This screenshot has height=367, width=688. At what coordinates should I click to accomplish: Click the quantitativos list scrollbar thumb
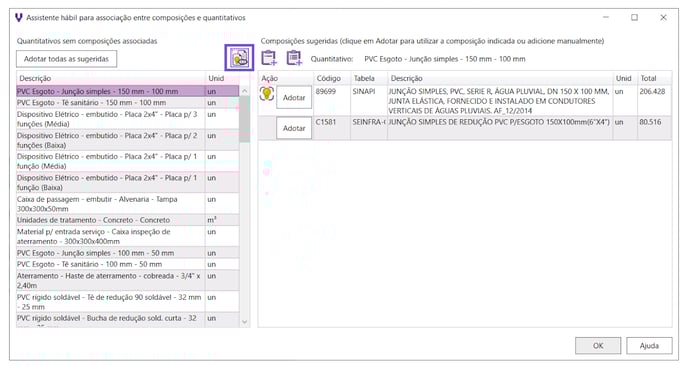tap(245, 119)
